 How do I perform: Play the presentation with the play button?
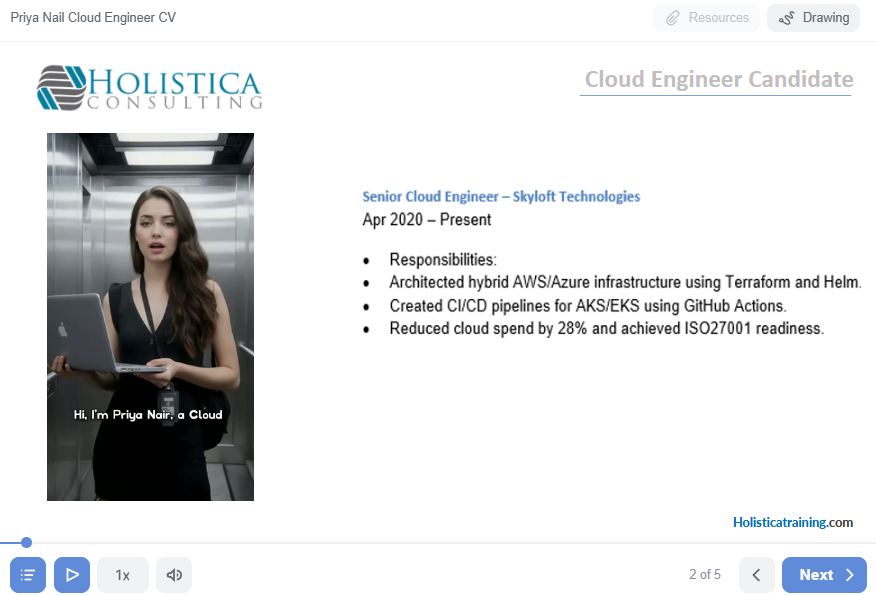click(x=72, y=574)
